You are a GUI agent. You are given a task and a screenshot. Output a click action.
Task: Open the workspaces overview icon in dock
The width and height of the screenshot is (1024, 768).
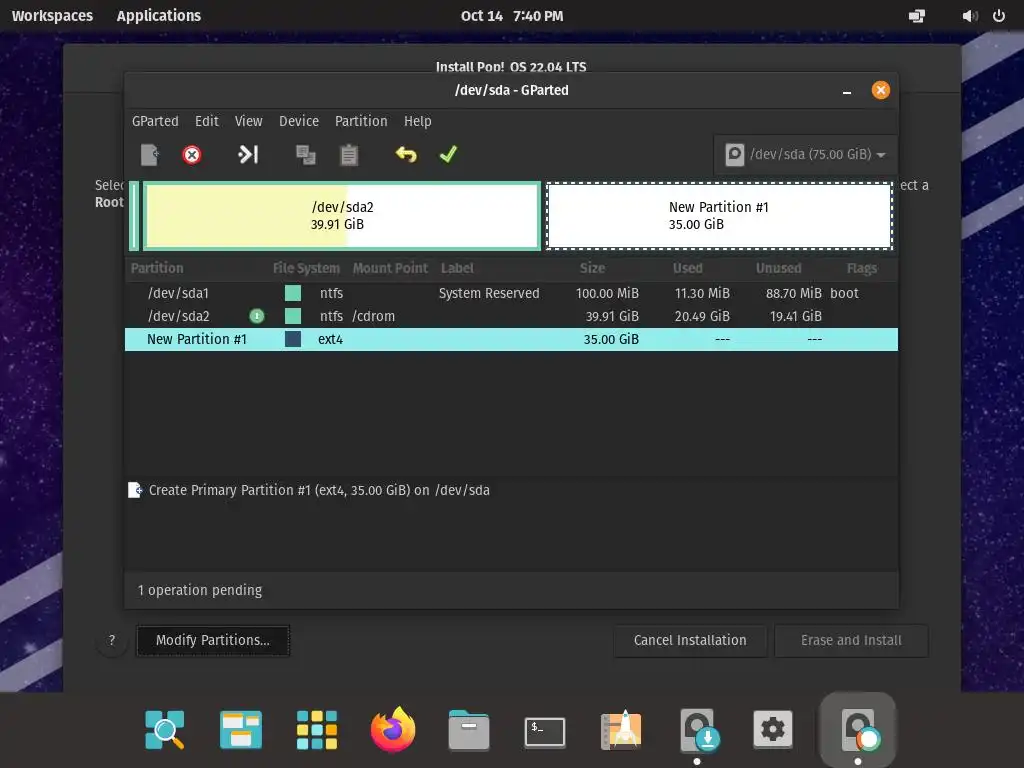(241, 729)
